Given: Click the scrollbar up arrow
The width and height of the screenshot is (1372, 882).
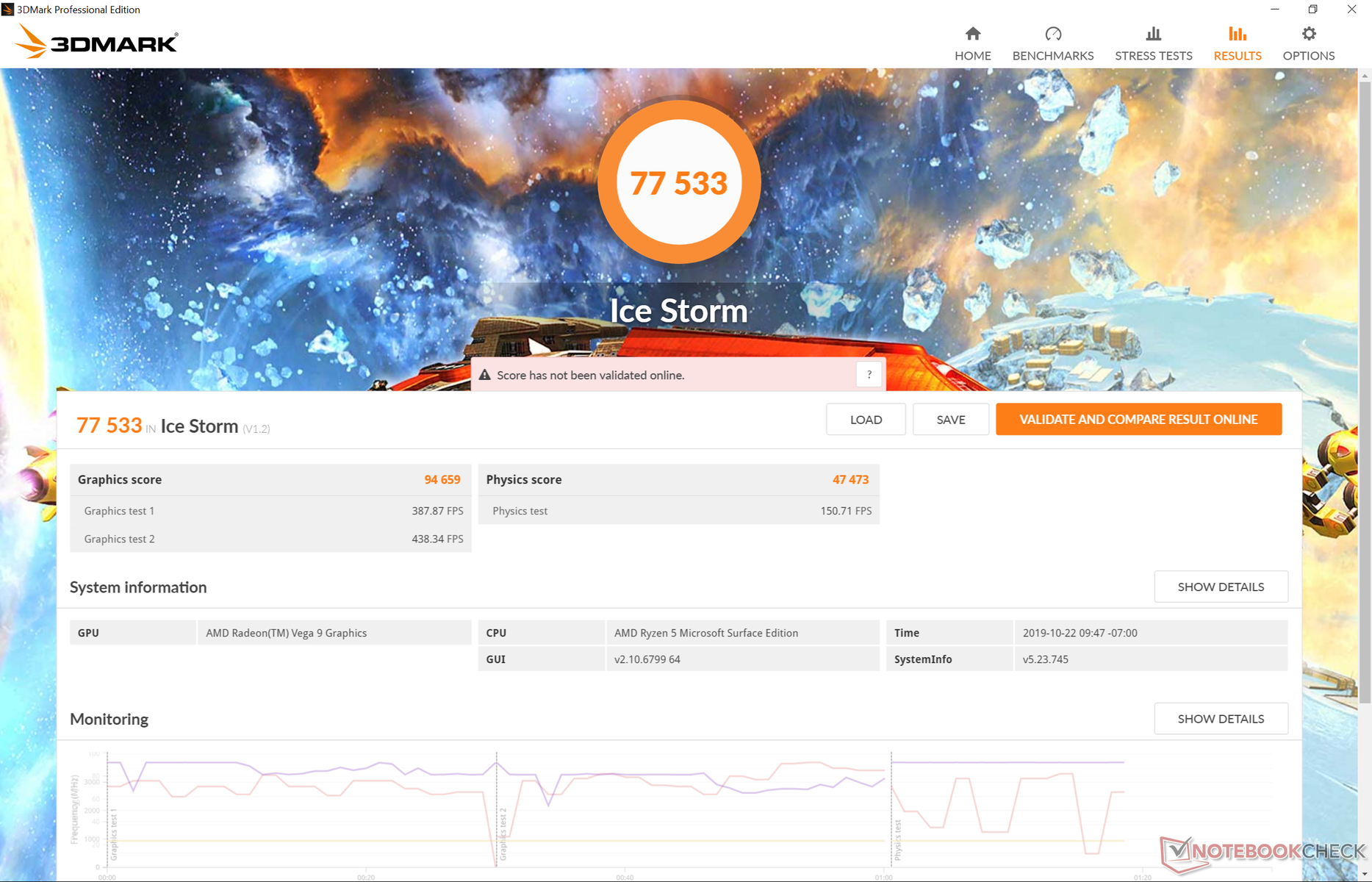Looking at the screenshot, I should (1365, 75).
